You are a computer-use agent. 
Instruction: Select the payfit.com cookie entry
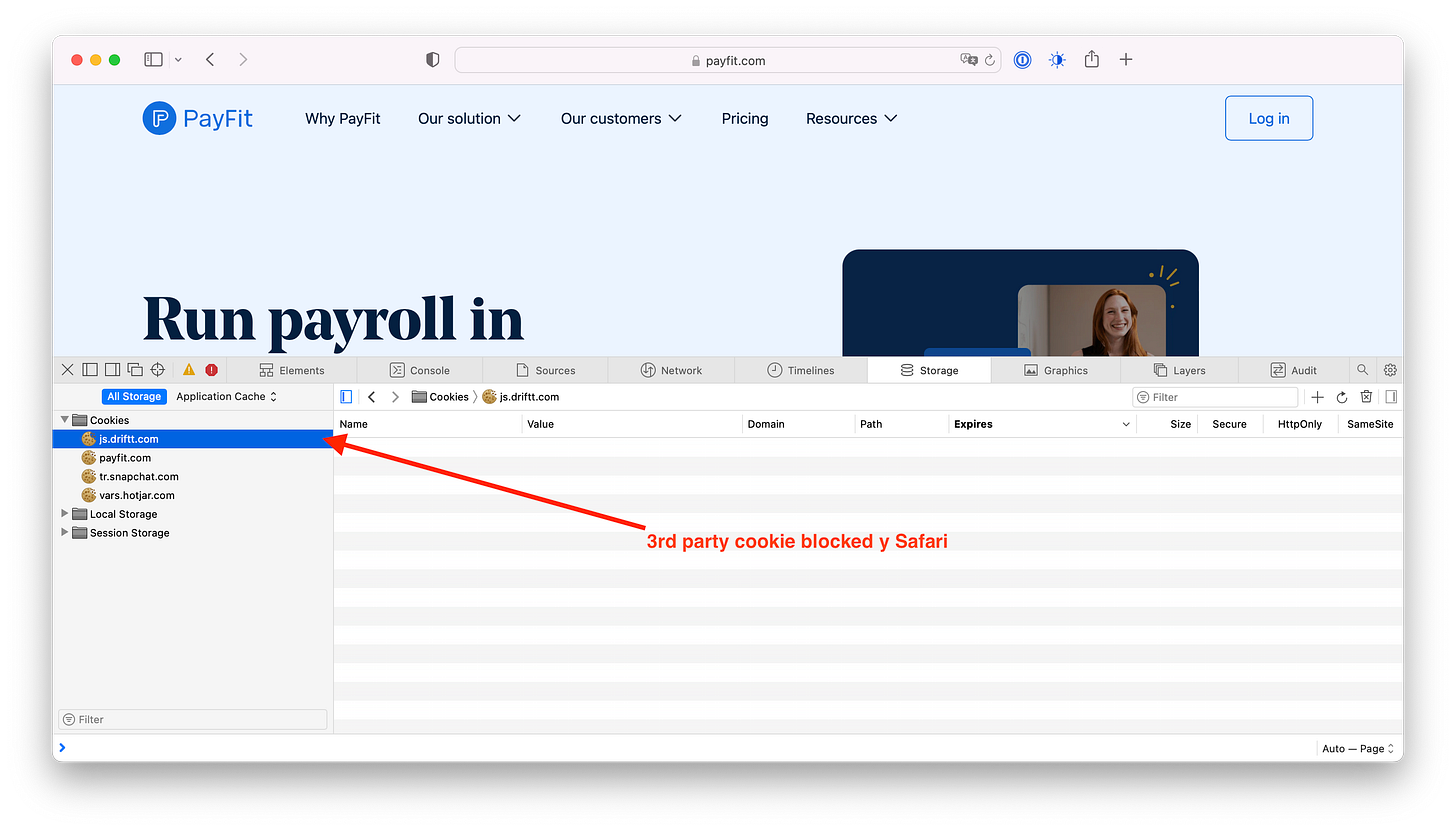coord(193,458)
